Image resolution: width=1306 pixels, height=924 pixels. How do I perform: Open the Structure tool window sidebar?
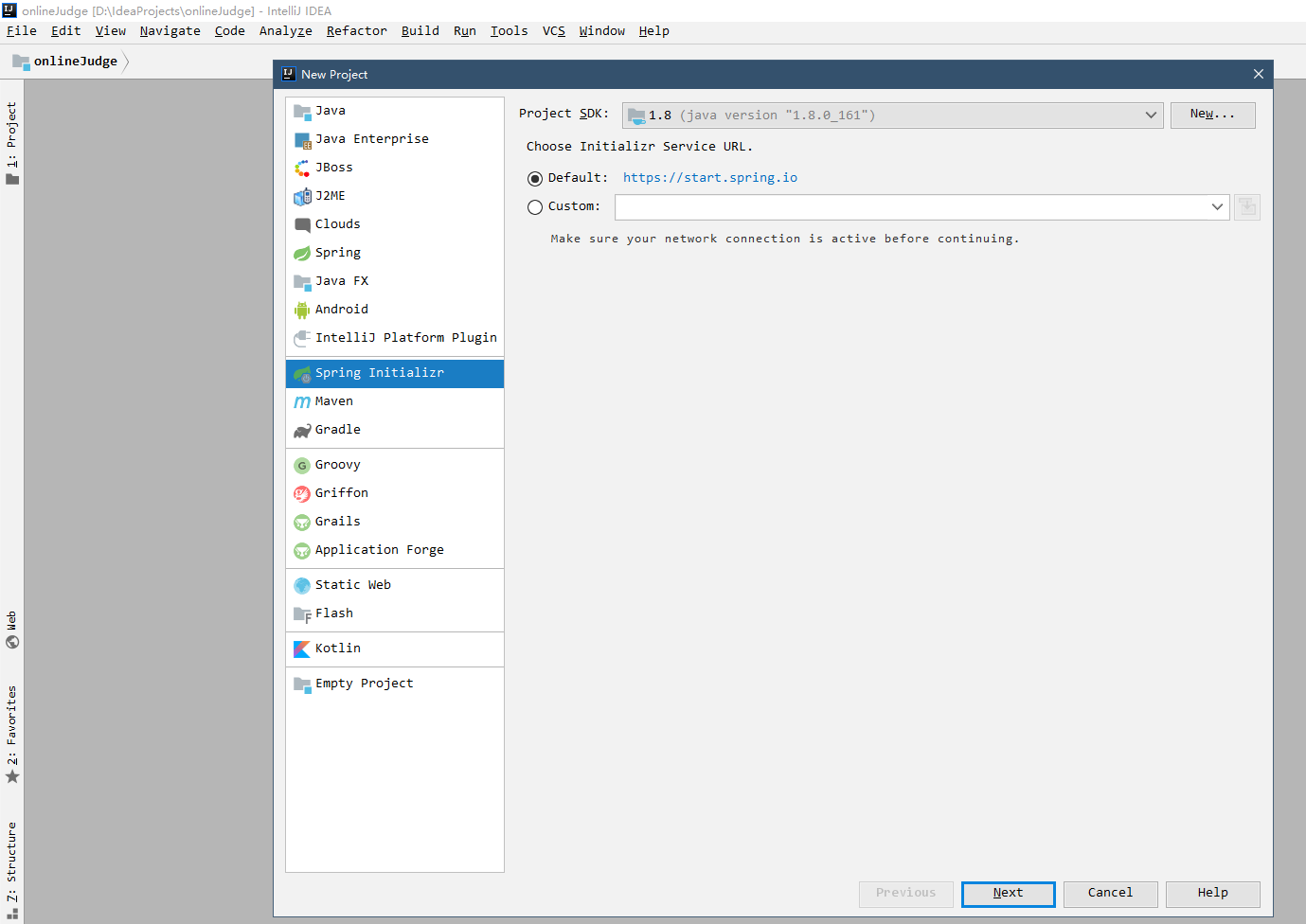[12, 870]
